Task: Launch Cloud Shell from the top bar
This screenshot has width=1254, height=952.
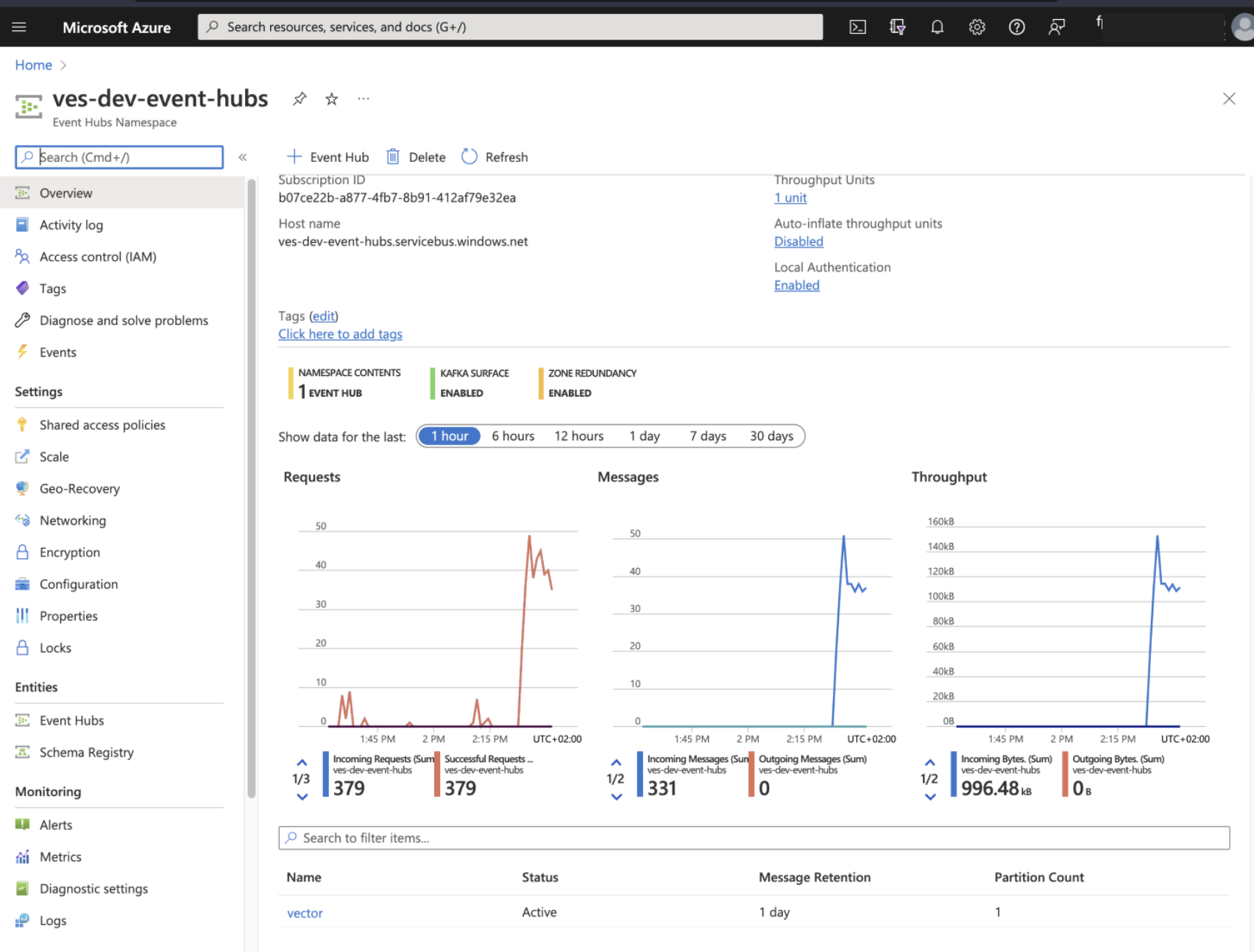Action: click(857, 26)
